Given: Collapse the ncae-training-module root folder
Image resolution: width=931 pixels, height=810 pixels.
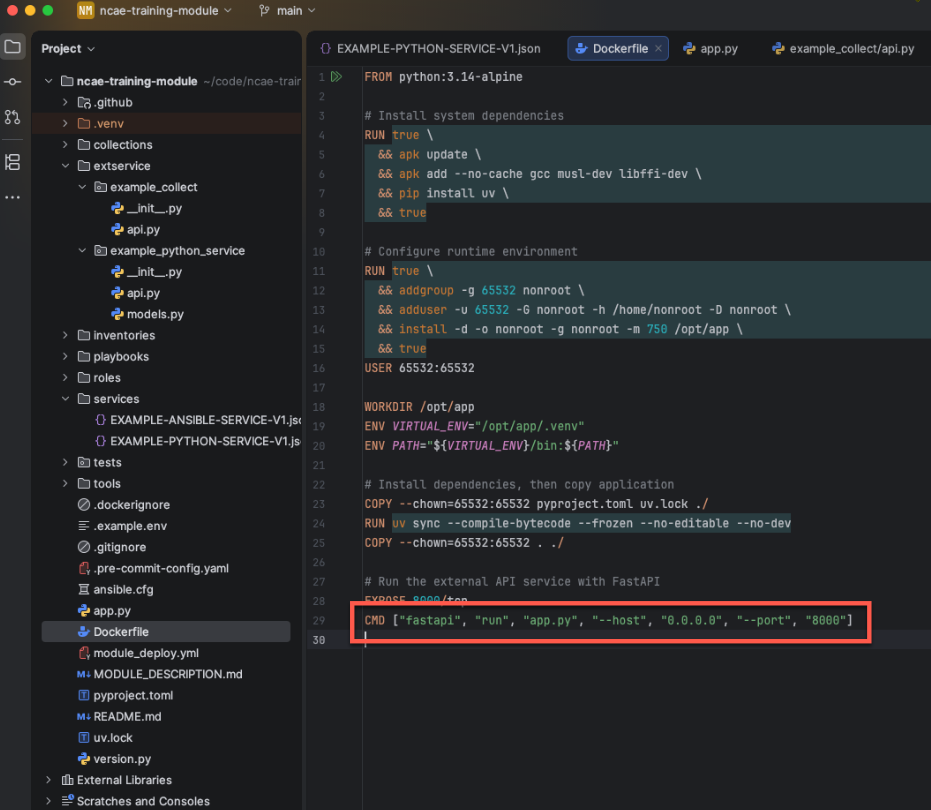Looking at the screenshot, I should (49, 81).
